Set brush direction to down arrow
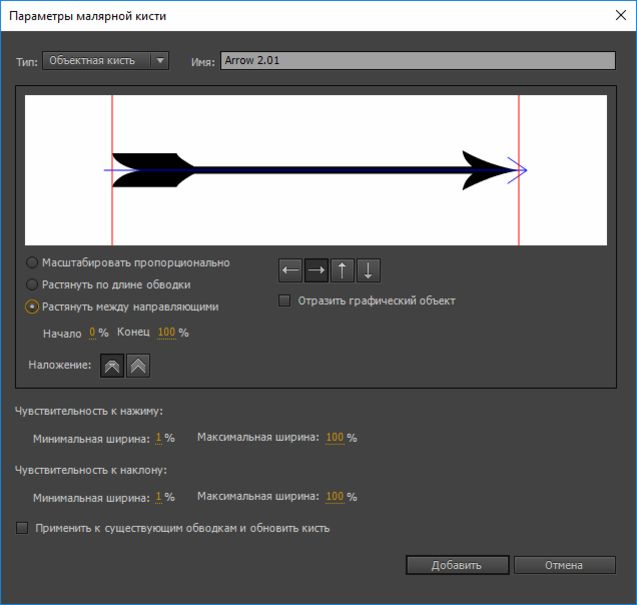This screenshot has height=605, width=637. (x=368, y=270)
